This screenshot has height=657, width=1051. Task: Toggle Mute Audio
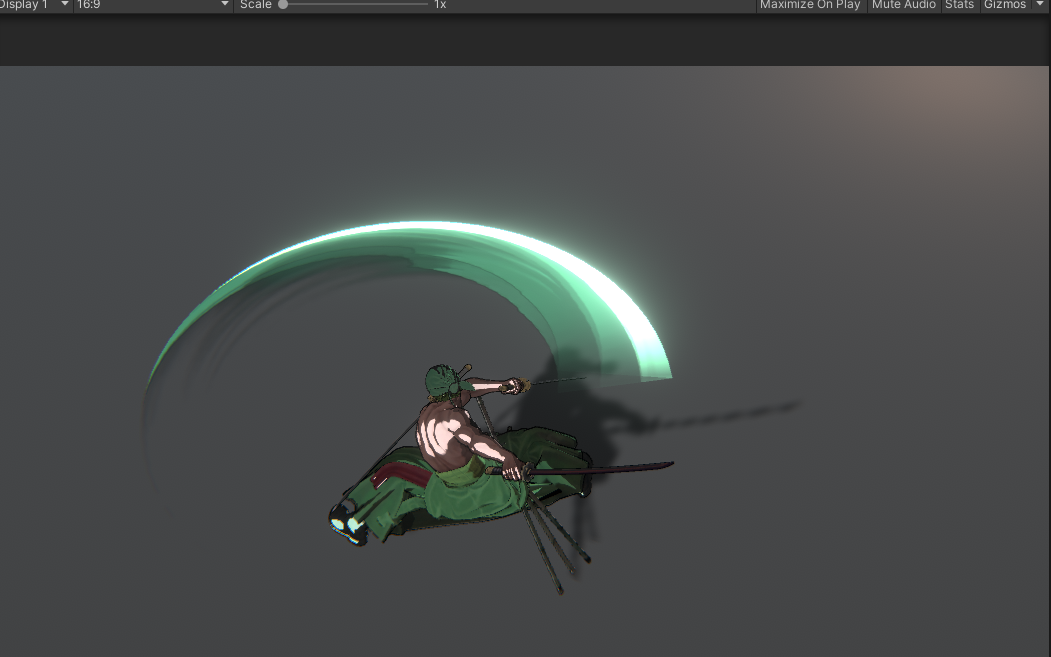point(903,5)
